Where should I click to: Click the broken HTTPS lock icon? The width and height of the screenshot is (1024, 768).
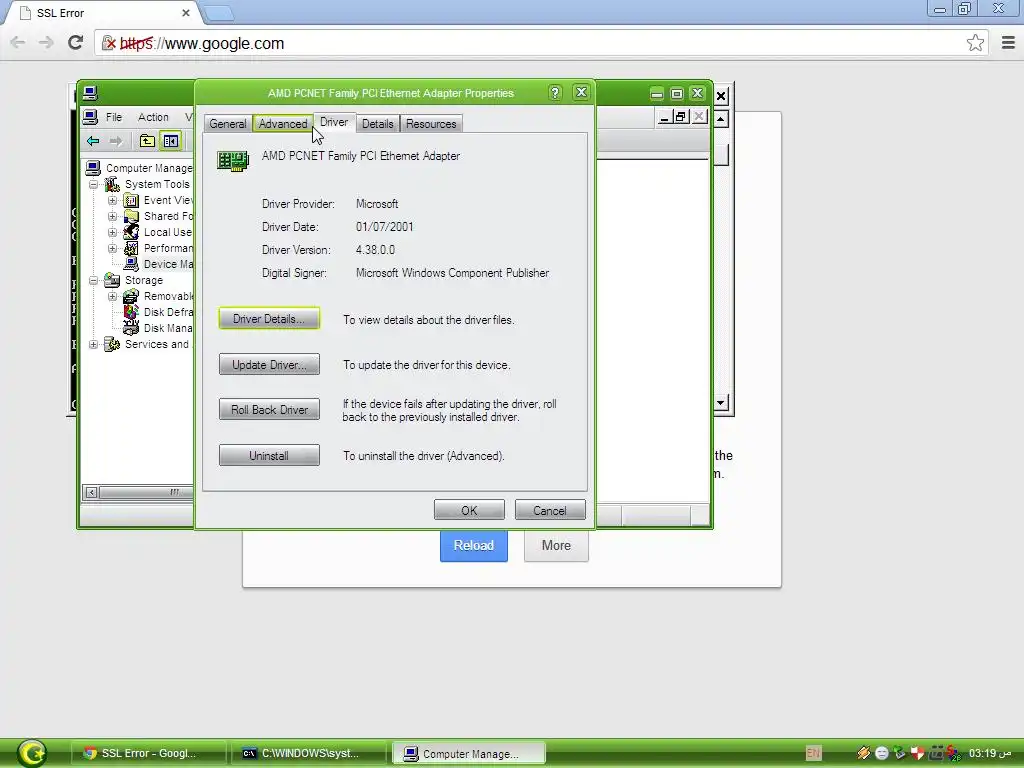click(108, 43)
